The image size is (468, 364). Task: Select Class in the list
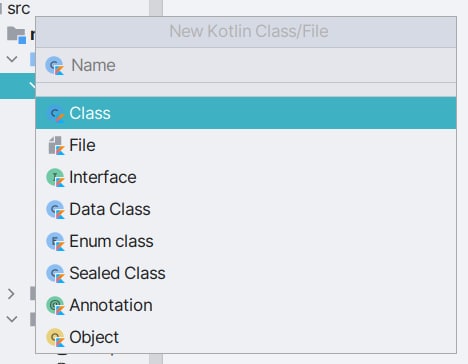click(x=246, y=113)
